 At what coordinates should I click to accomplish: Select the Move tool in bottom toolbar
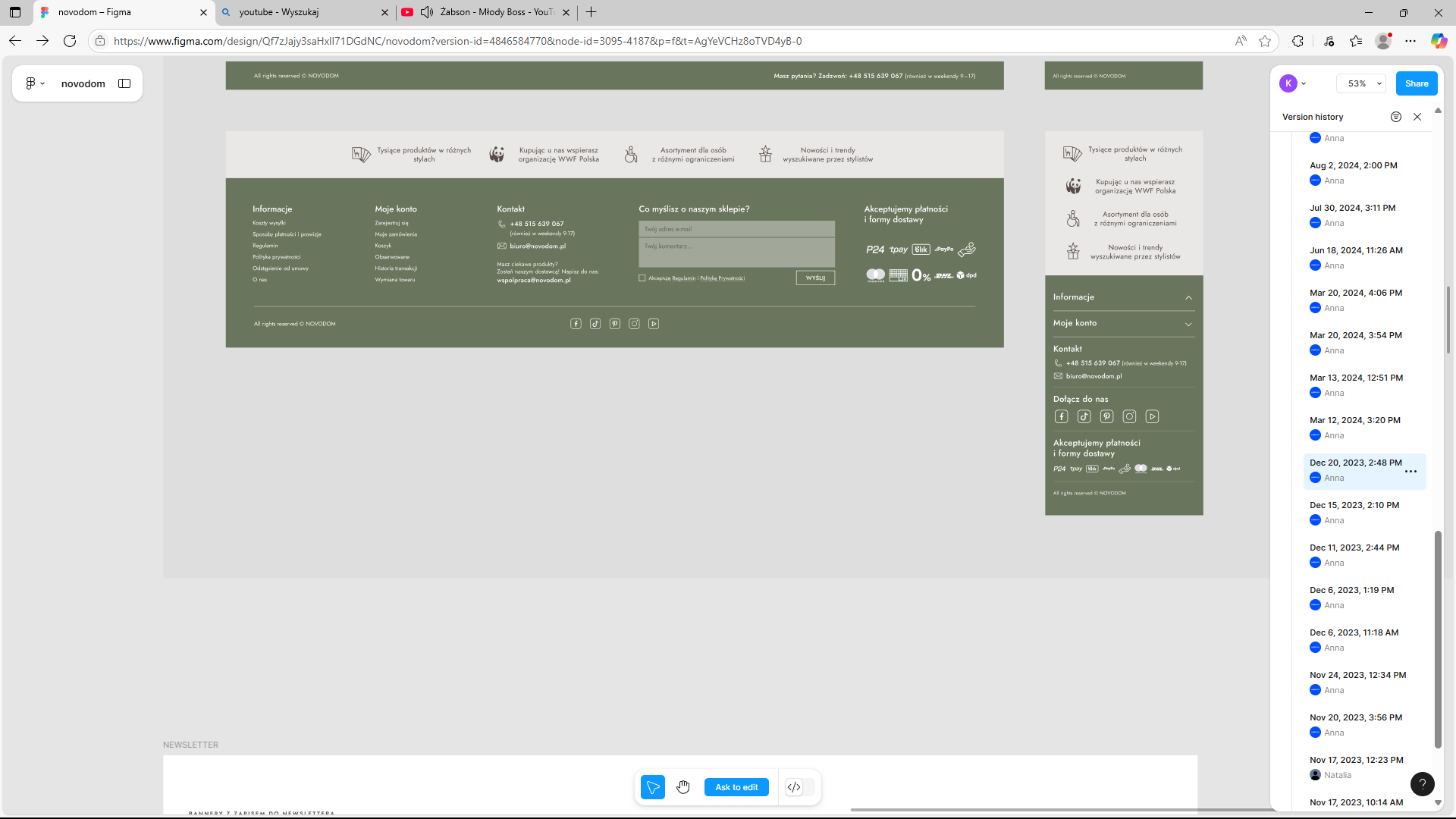click(x=652, y=787)
